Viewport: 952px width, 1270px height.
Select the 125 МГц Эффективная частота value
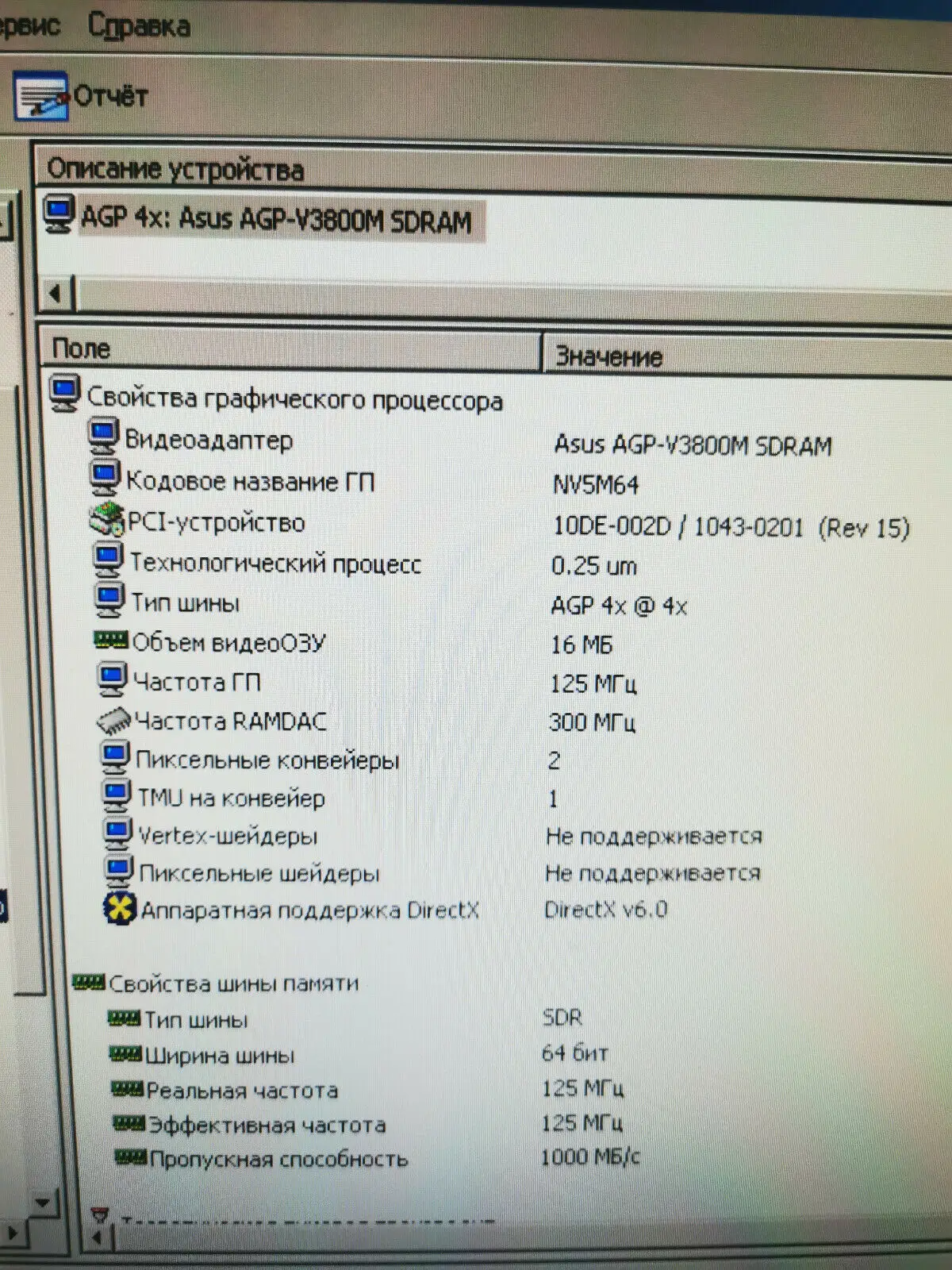(582, 1123)
